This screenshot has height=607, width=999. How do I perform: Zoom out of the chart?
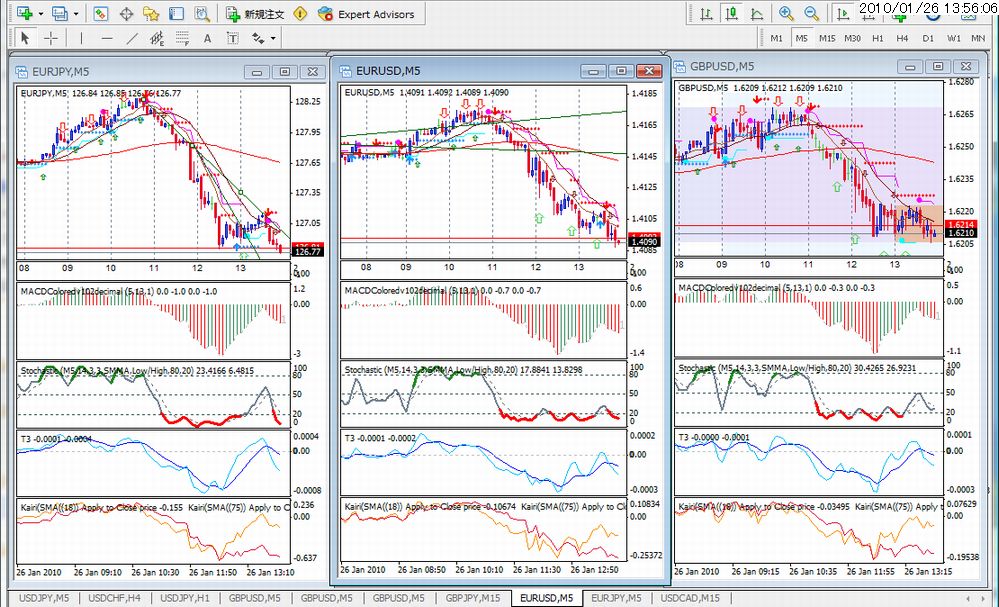pos(811,13)
